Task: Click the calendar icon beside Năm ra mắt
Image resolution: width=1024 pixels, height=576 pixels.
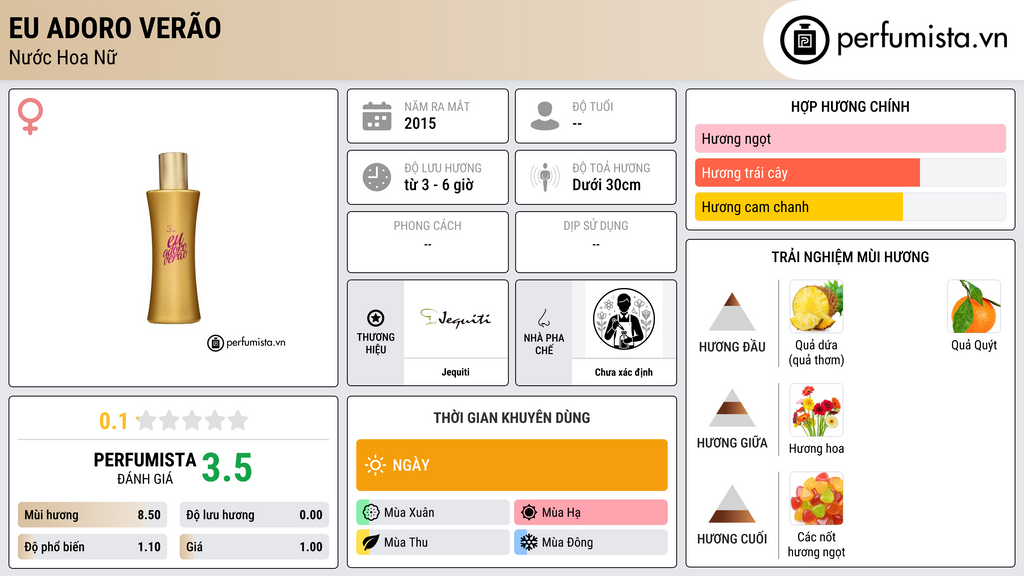Action: point(377,116)
